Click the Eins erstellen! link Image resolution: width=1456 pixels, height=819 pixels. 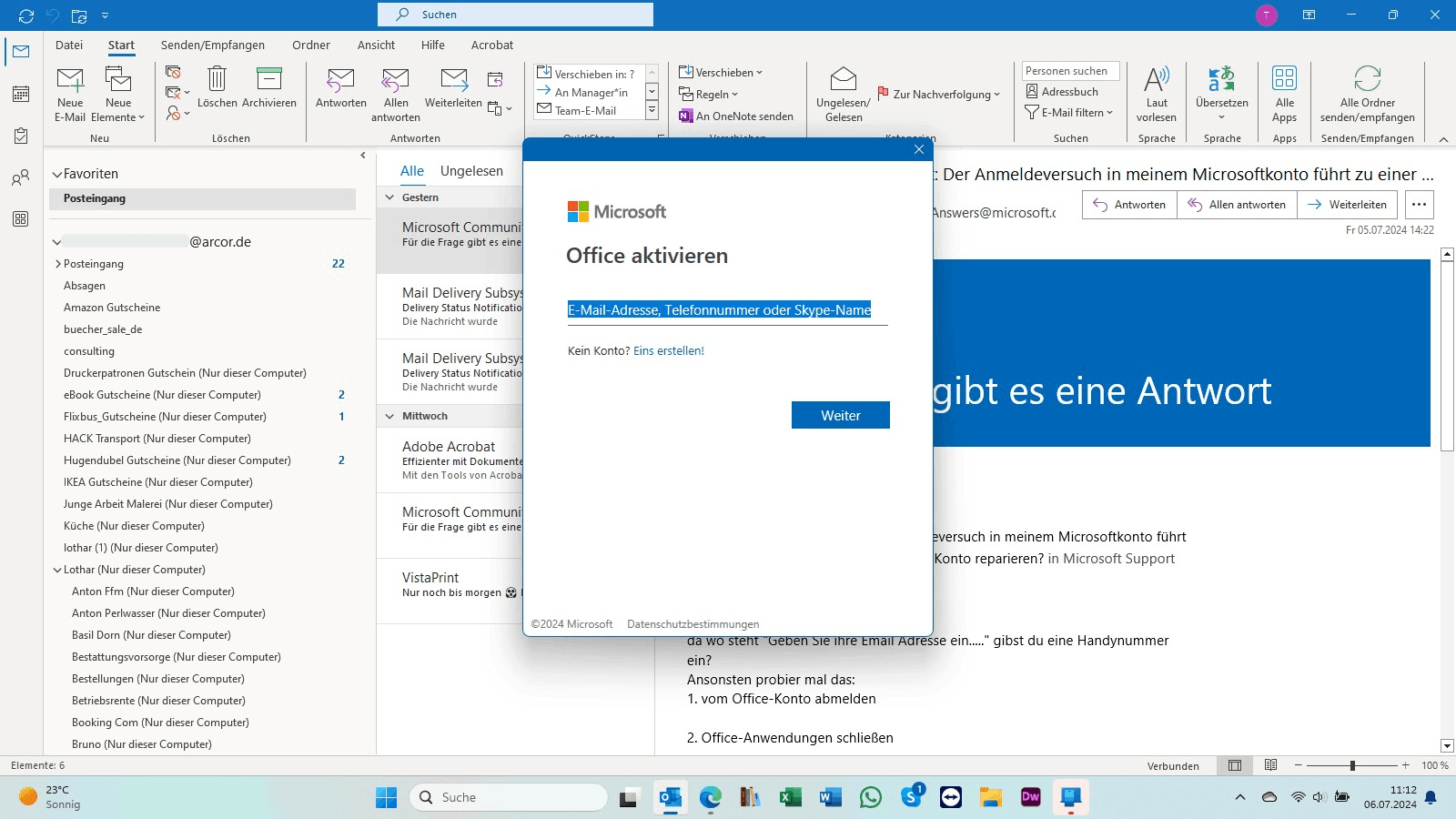pyautogui.click(x=669, y=350)
